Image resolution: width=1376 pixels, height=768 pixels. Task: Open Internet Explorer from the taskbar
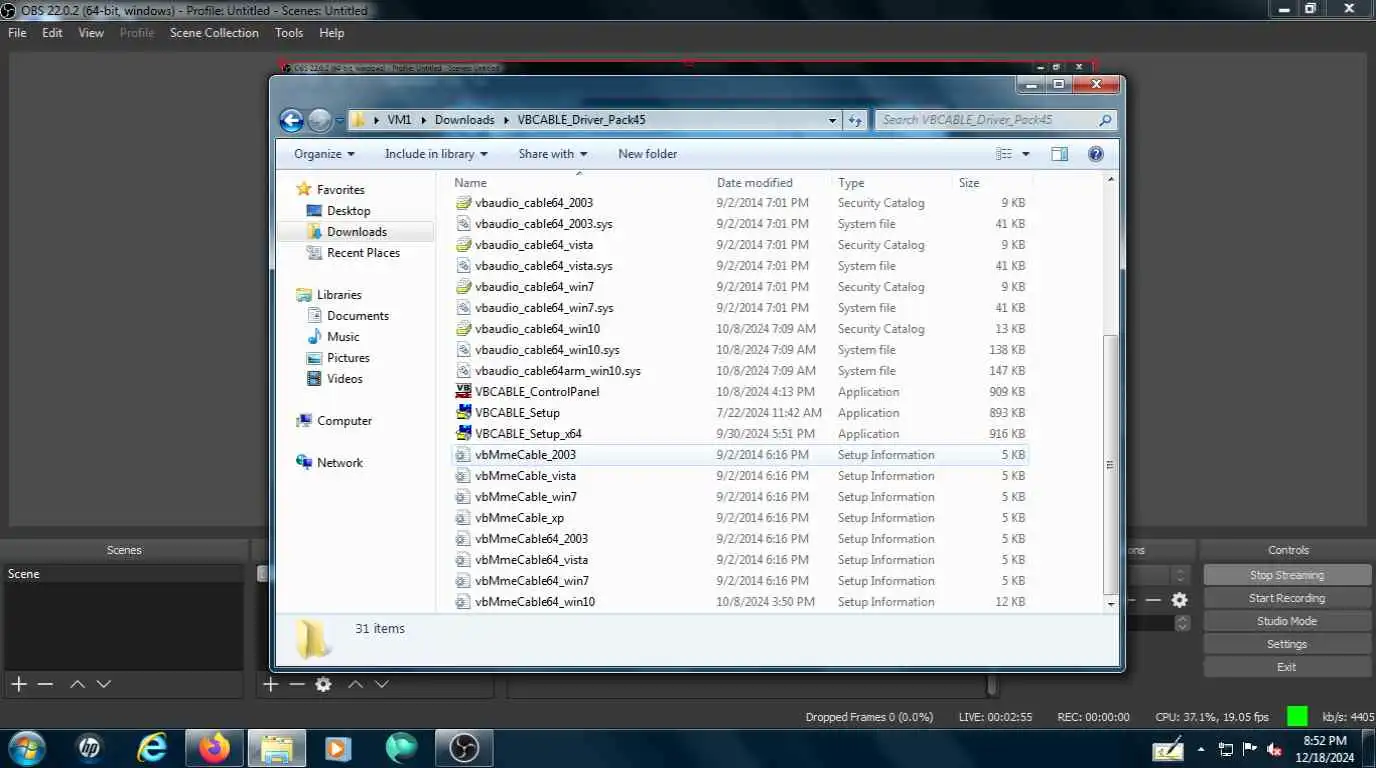[x=152, y=748]
